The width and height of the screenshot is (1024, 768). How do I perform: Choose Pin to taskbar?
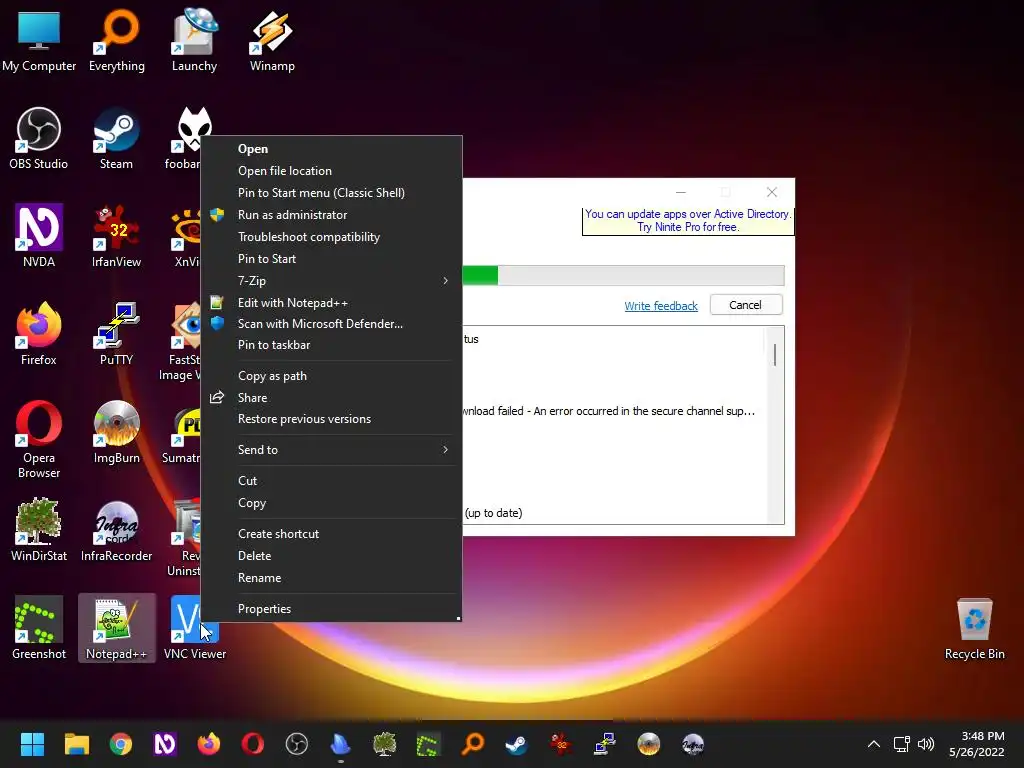click(332, 345)
